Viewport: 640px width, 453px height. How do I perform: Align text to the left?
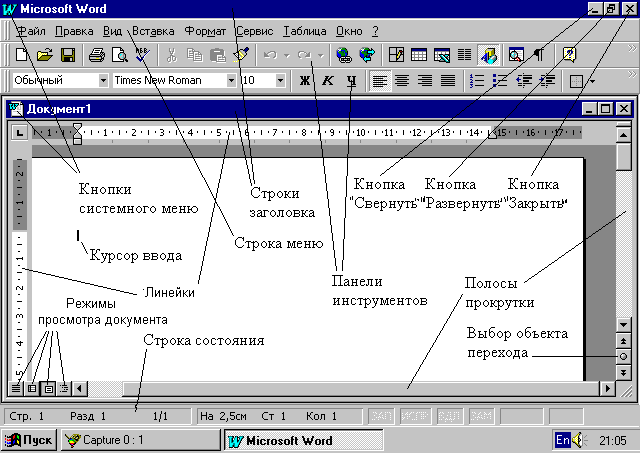pyautogui.click(x=380, y=80)
